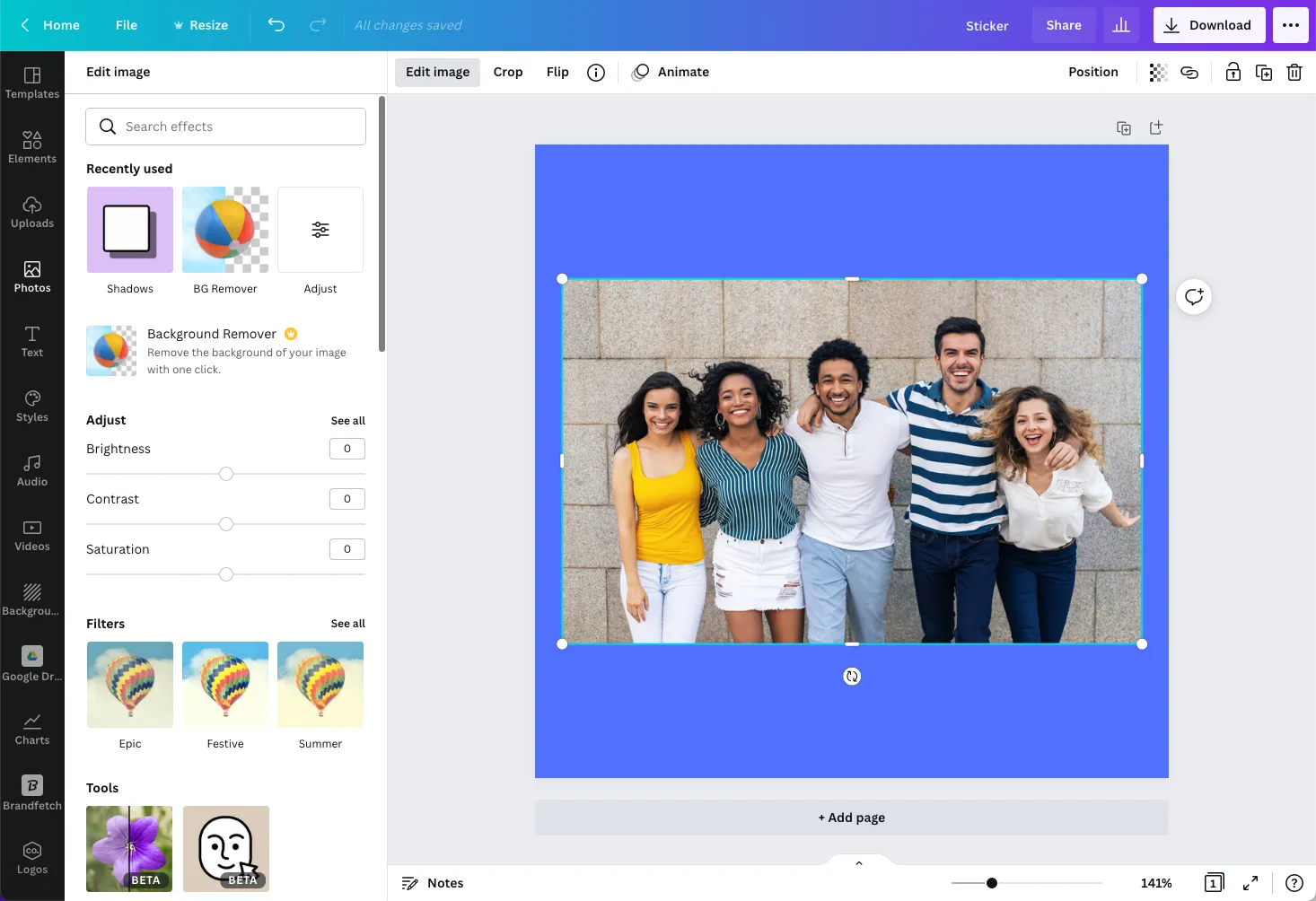Screen dimensions: 1316x901
Task: Expand all Filters with See all
Action: tap(348, 623)
